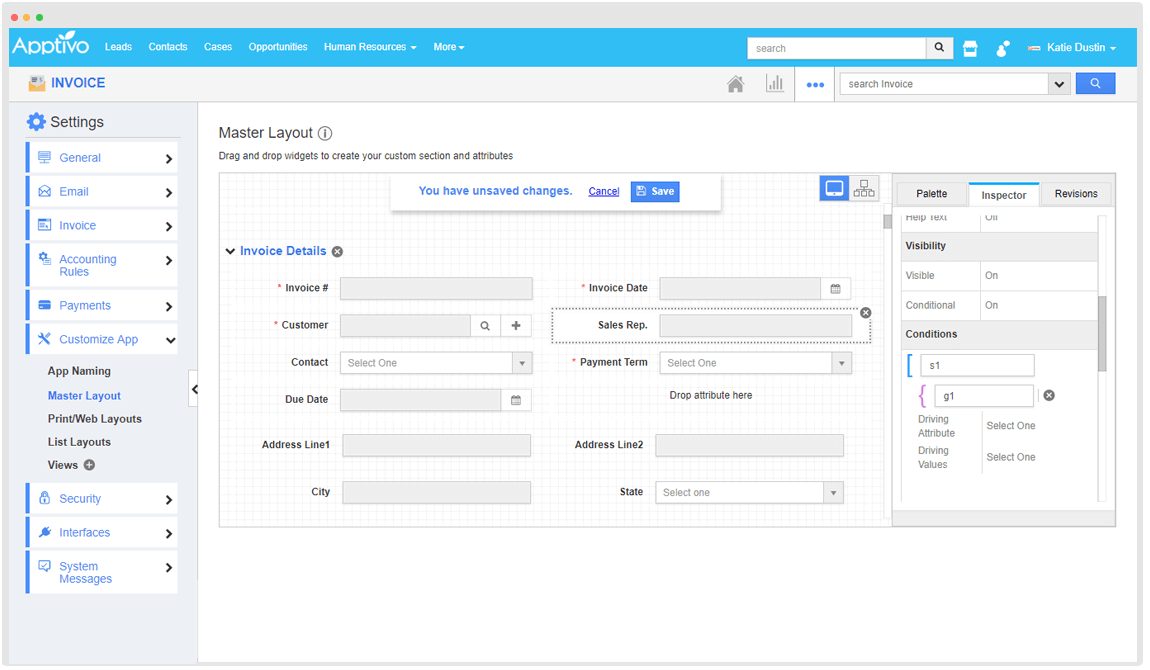This screenshot has width=1150, height=670.
Task: Click the plus icon beside Customer field
Action: [x=516, y=326]
